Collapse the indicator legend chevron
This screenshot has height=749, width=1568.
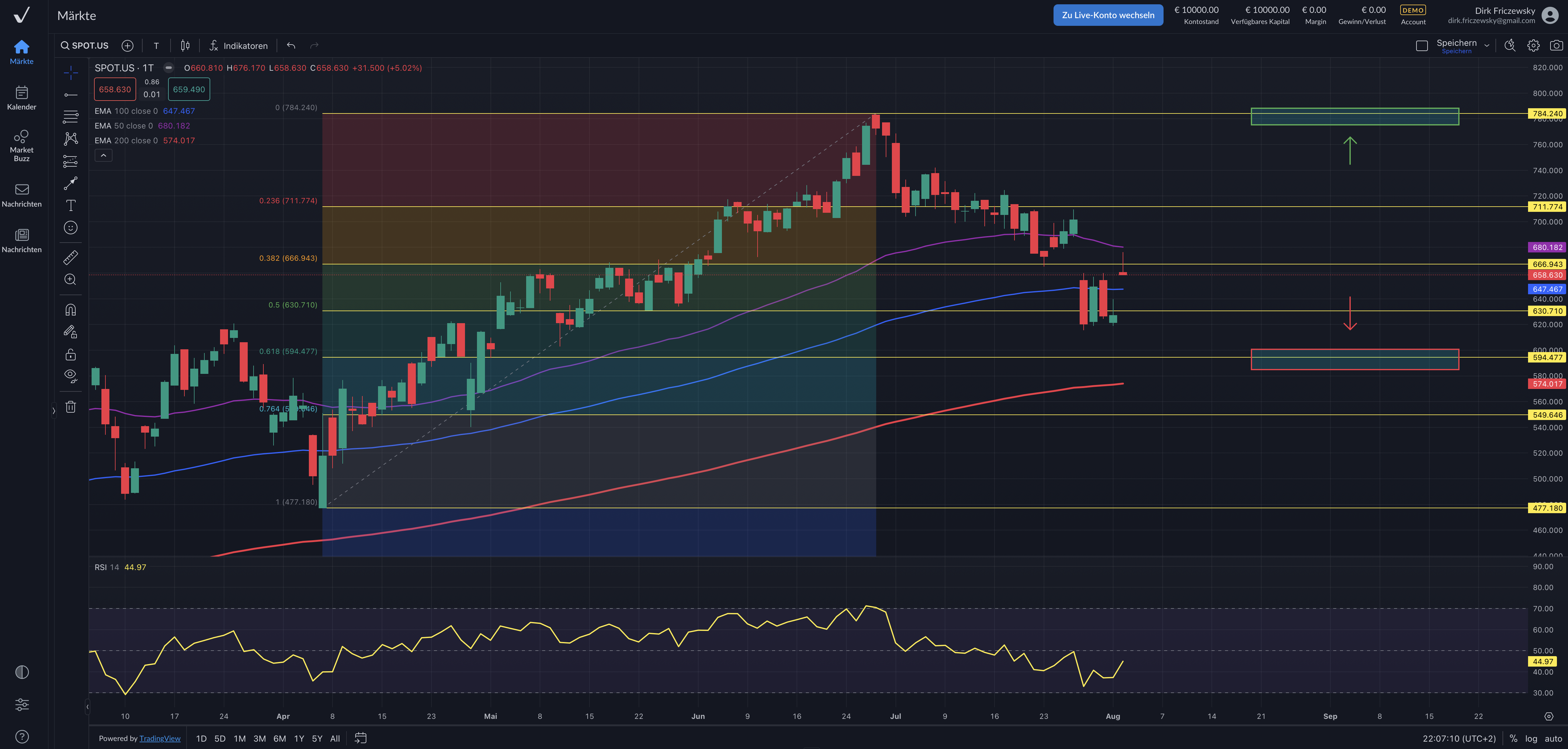(x=104, y=156)
